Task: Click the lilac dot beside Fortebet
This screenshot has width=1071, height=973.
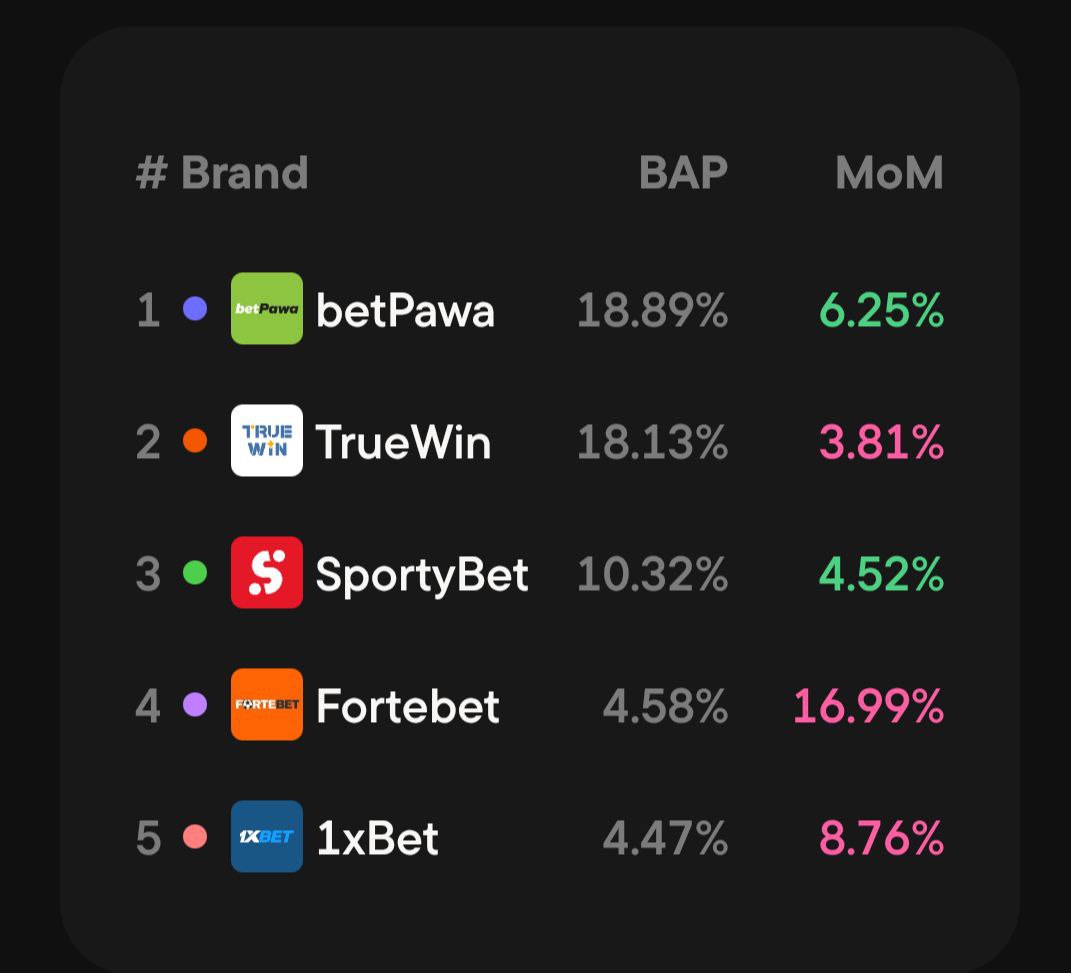Action: tap(195, 704)
